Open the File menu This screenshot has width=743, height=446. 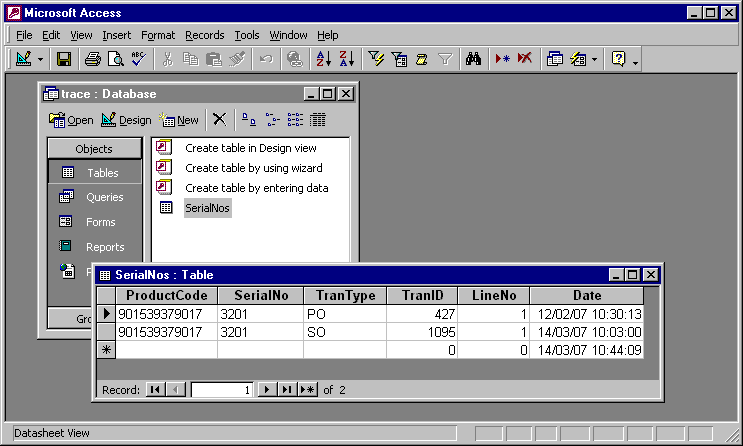pos(24,35)
